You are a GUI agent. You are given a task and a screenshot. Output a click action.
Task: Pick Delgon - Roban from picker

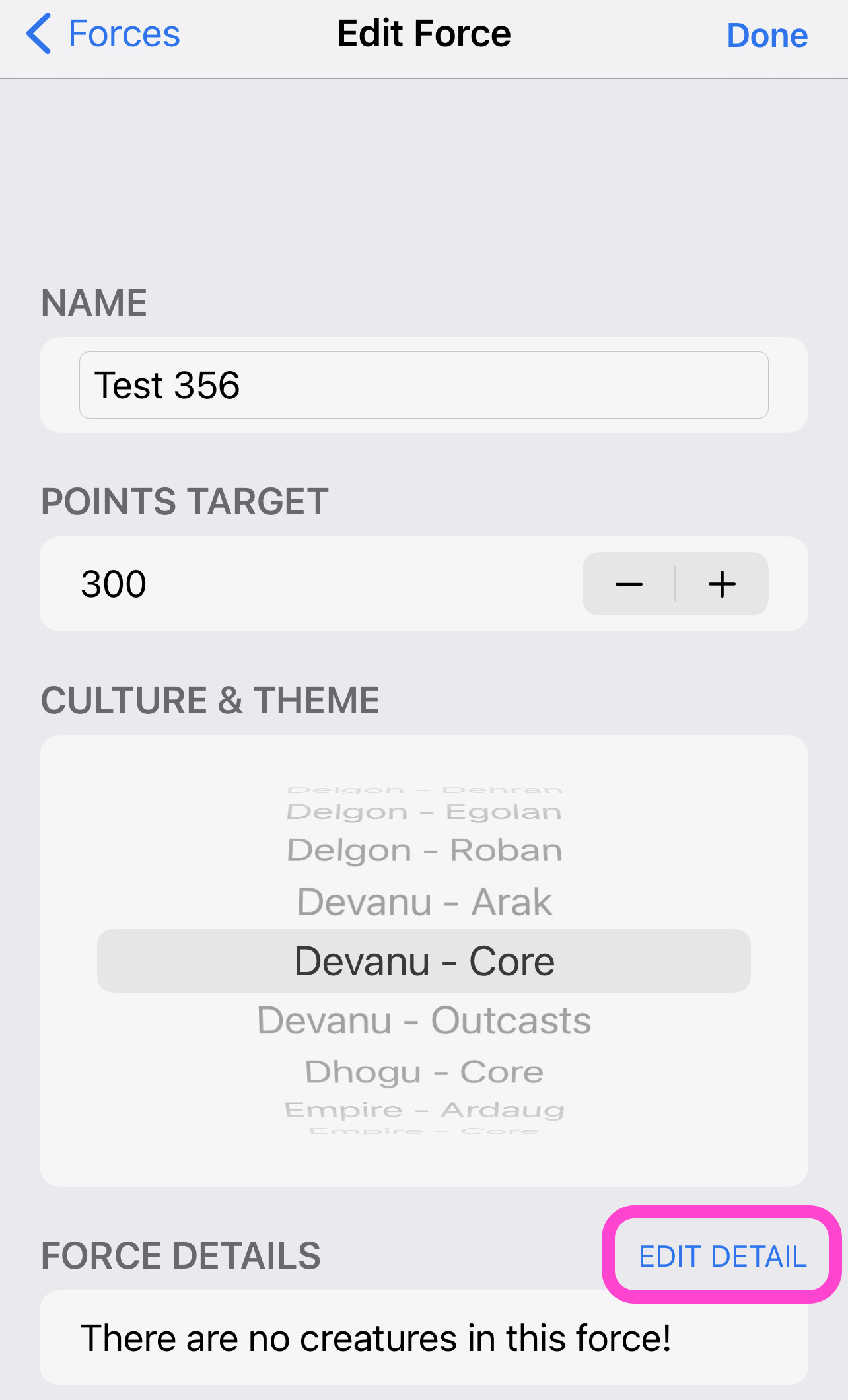click(x=424, y=850)
